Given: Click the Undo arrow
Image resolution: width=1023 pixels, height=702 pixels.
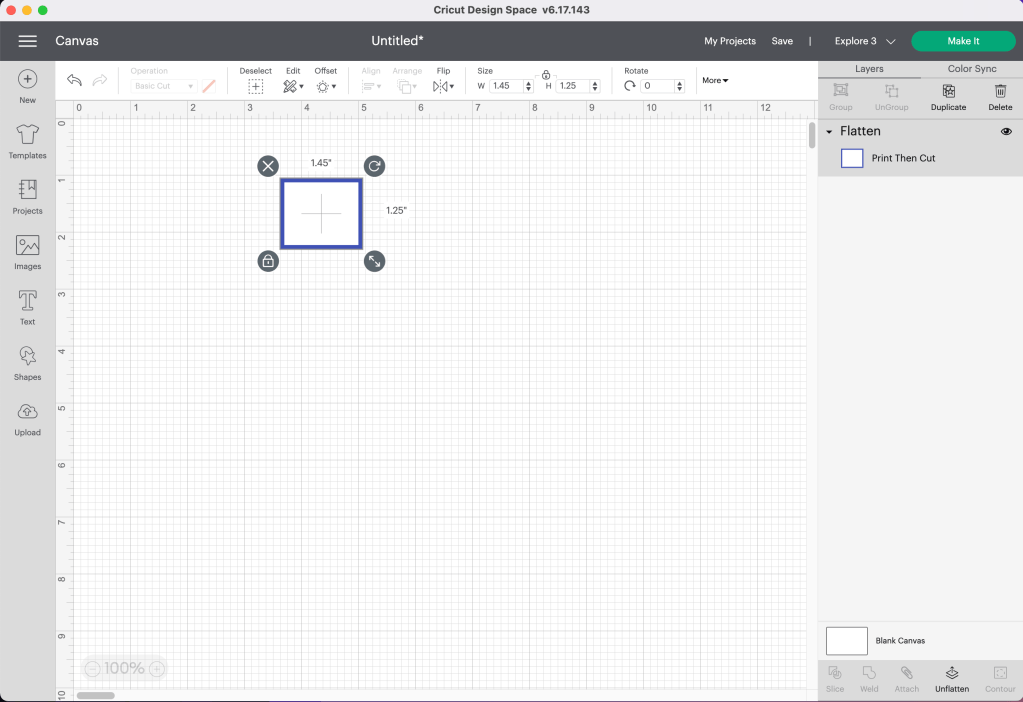Looking at the screenshot, I should tap(74, 81).
